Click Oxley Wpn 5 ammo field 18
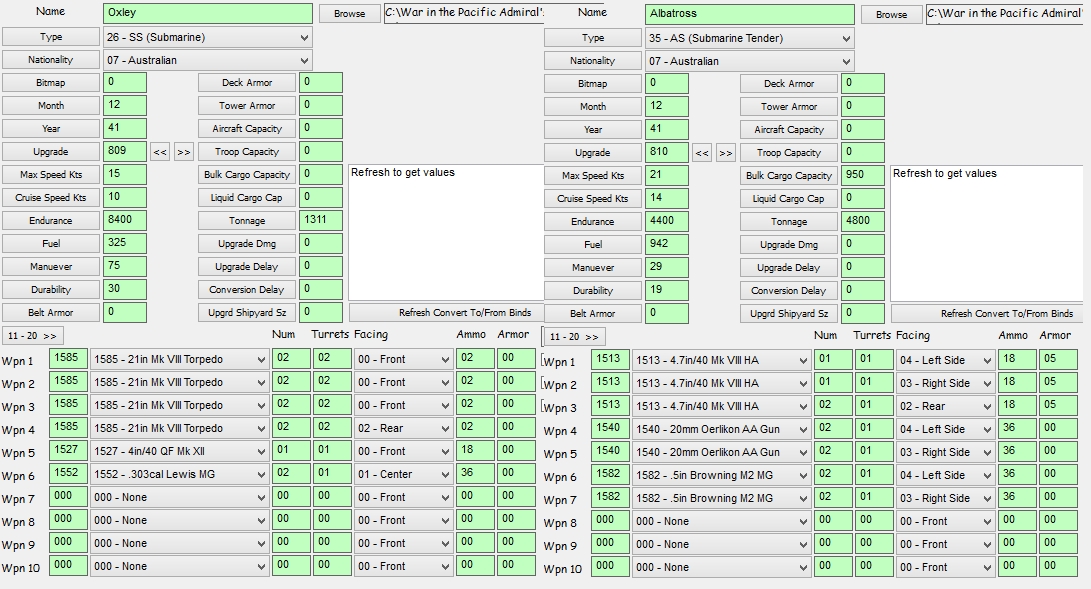The height and width of the screenshot is (589, 1091). (475, 451)
